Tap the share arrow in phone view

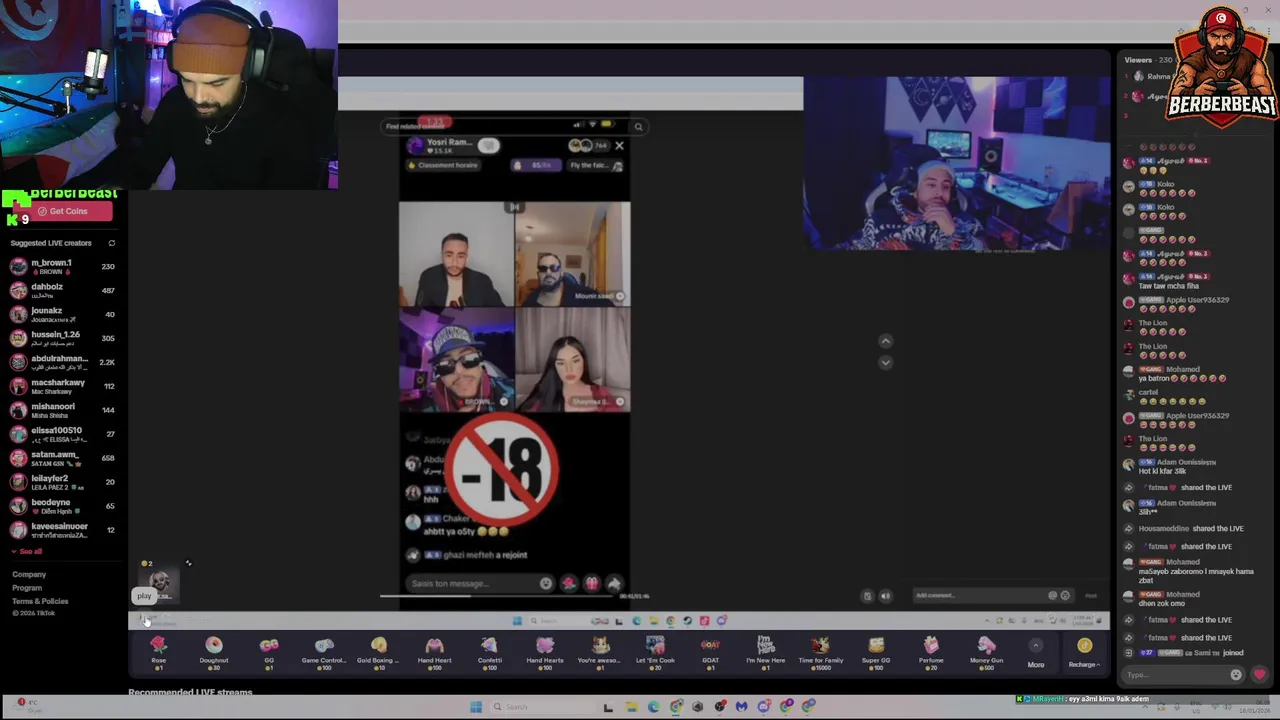click(x=614, y=584)
